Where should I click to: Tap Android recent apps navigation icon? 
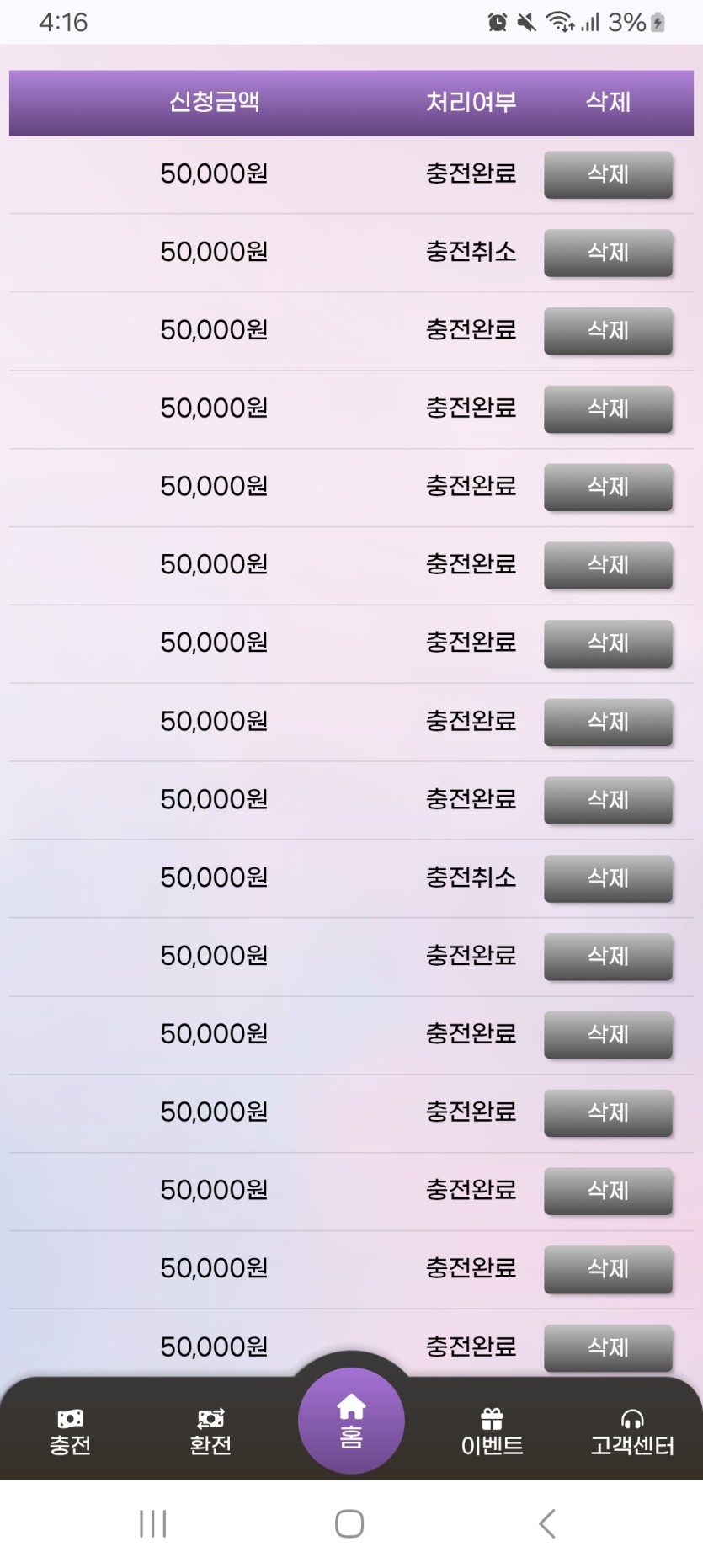pyautogui.click(x=153, y=1523)
